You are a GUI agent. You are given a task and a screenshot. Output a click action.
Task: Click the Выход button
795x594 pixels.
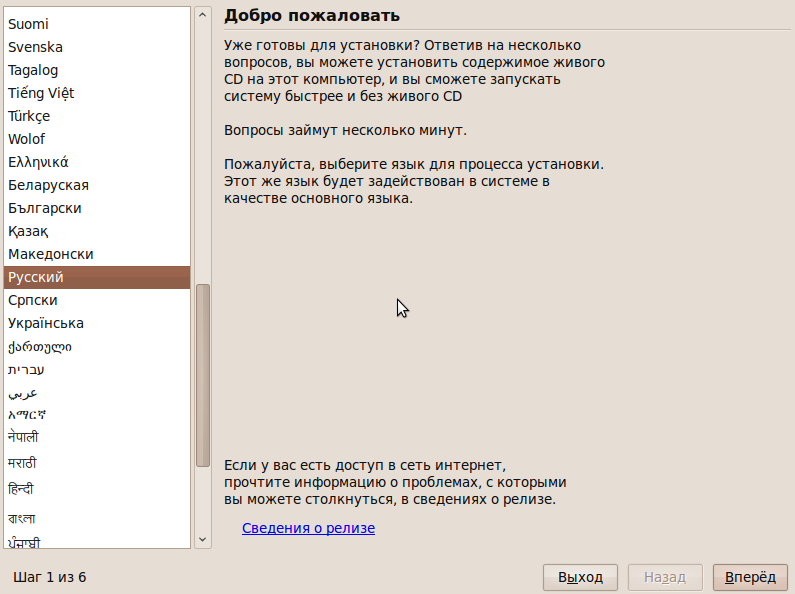tap(580, 577)
